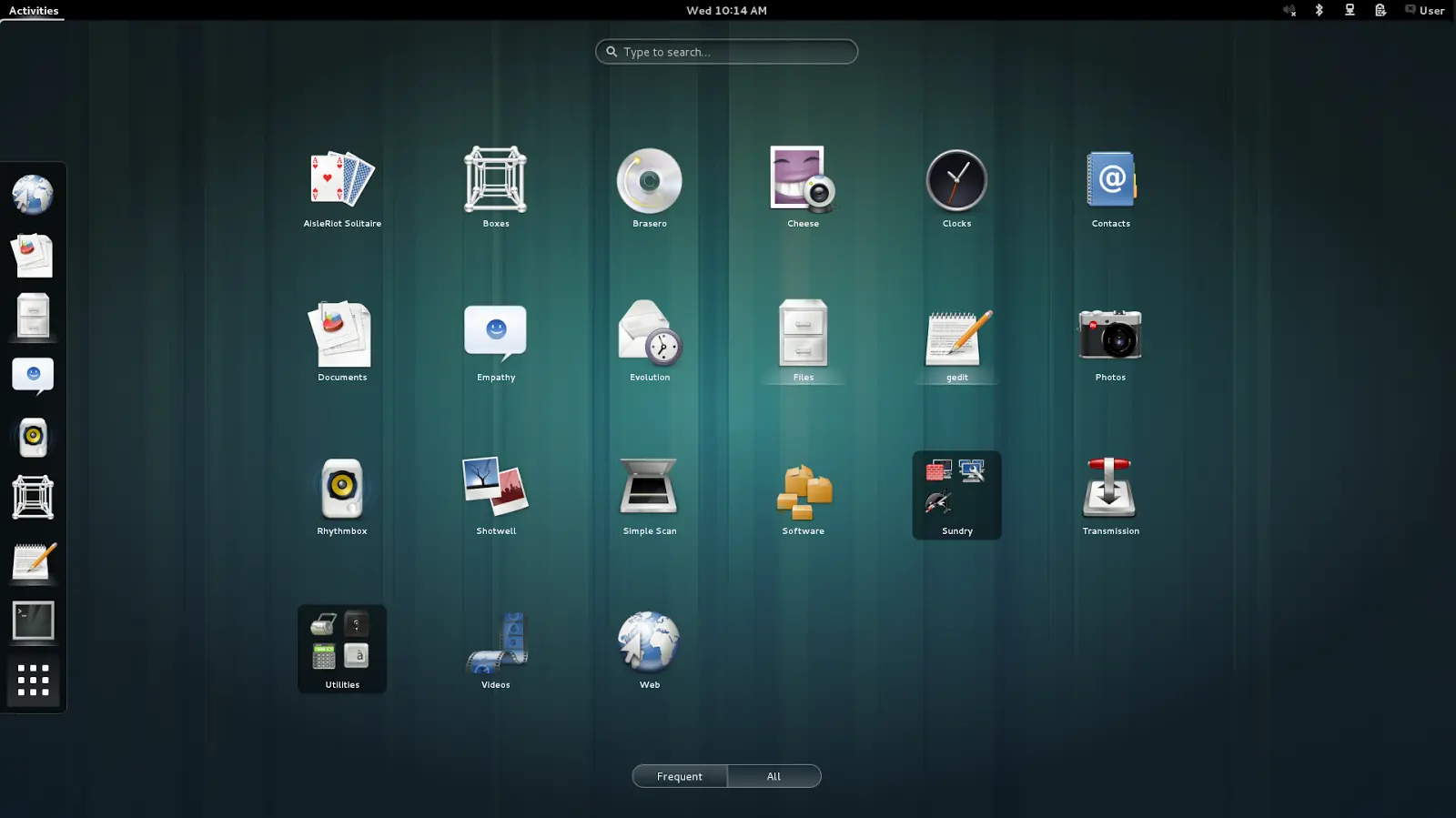Open Web browser from the dash
Image resolution: width=1456 pixels, height=818 pixels.
point(33,195)
